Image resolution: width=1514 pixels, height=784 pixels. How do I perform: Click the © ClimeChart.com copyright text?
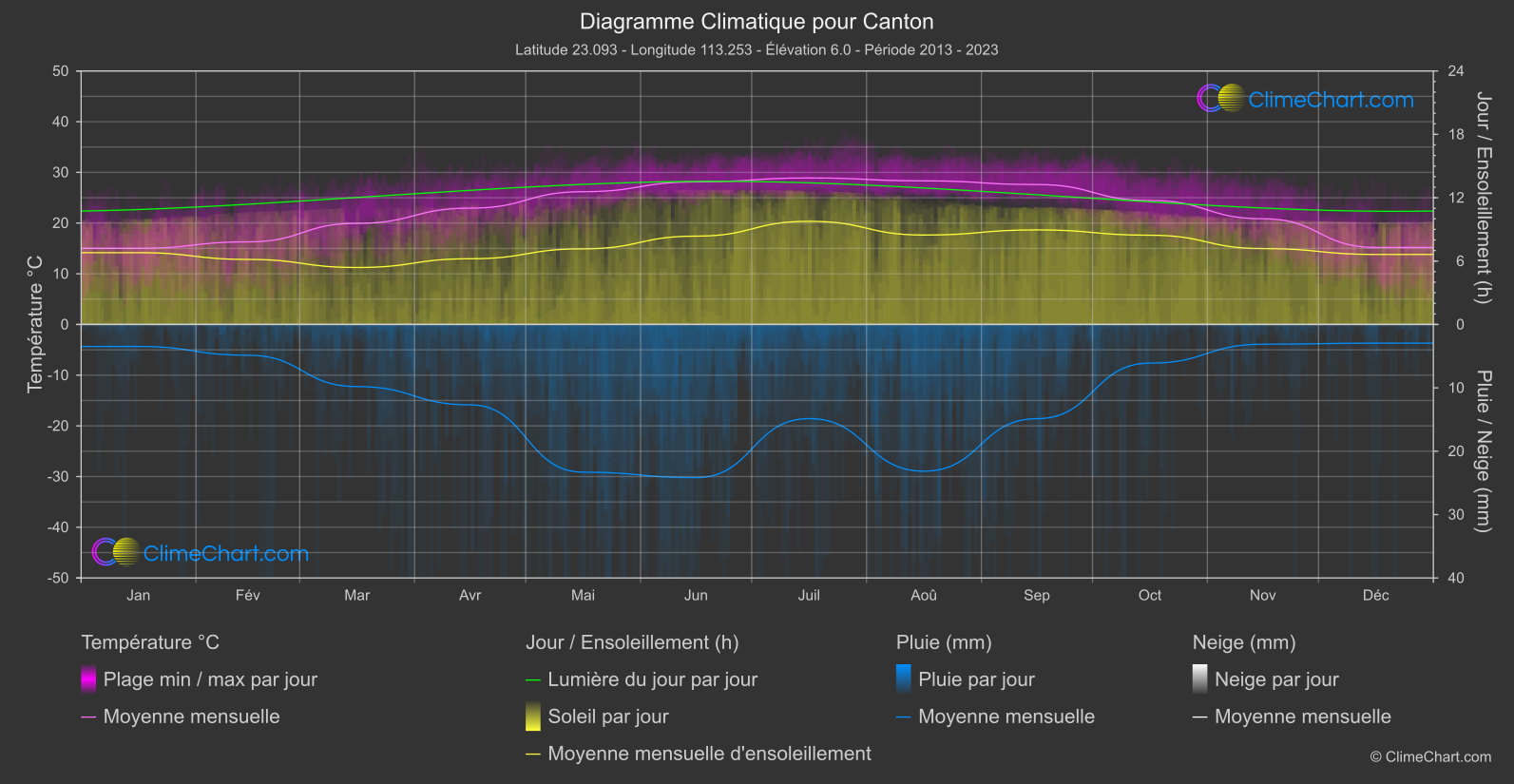coord(1430,756)
